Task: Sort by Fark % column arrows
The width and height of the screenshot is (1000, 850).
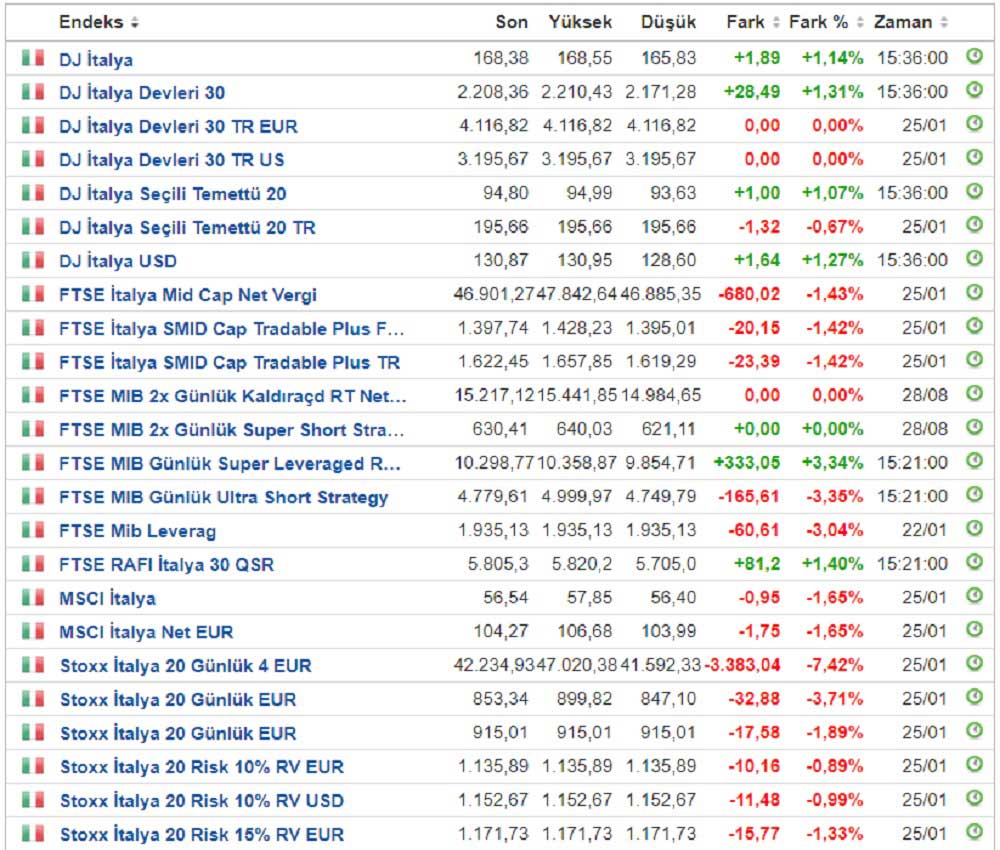Action: [x=860, y=23]
